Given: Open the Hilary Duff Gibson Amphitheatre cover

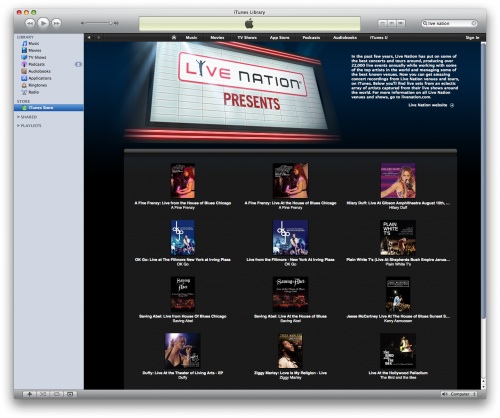Looking at the screenshot, I should (398, 181).
